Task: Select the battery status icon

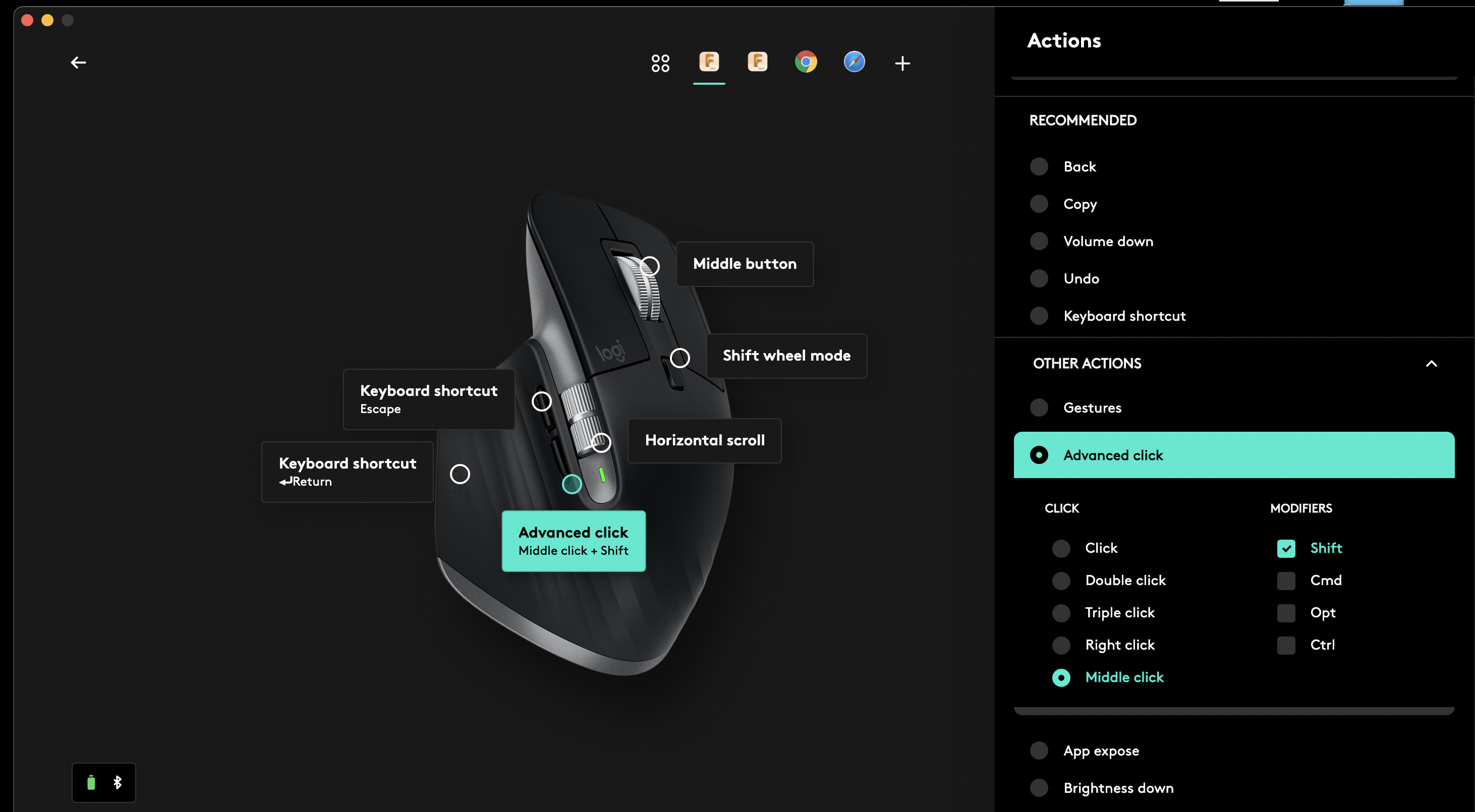Action: pyautogui.click(x=91, y=782)
